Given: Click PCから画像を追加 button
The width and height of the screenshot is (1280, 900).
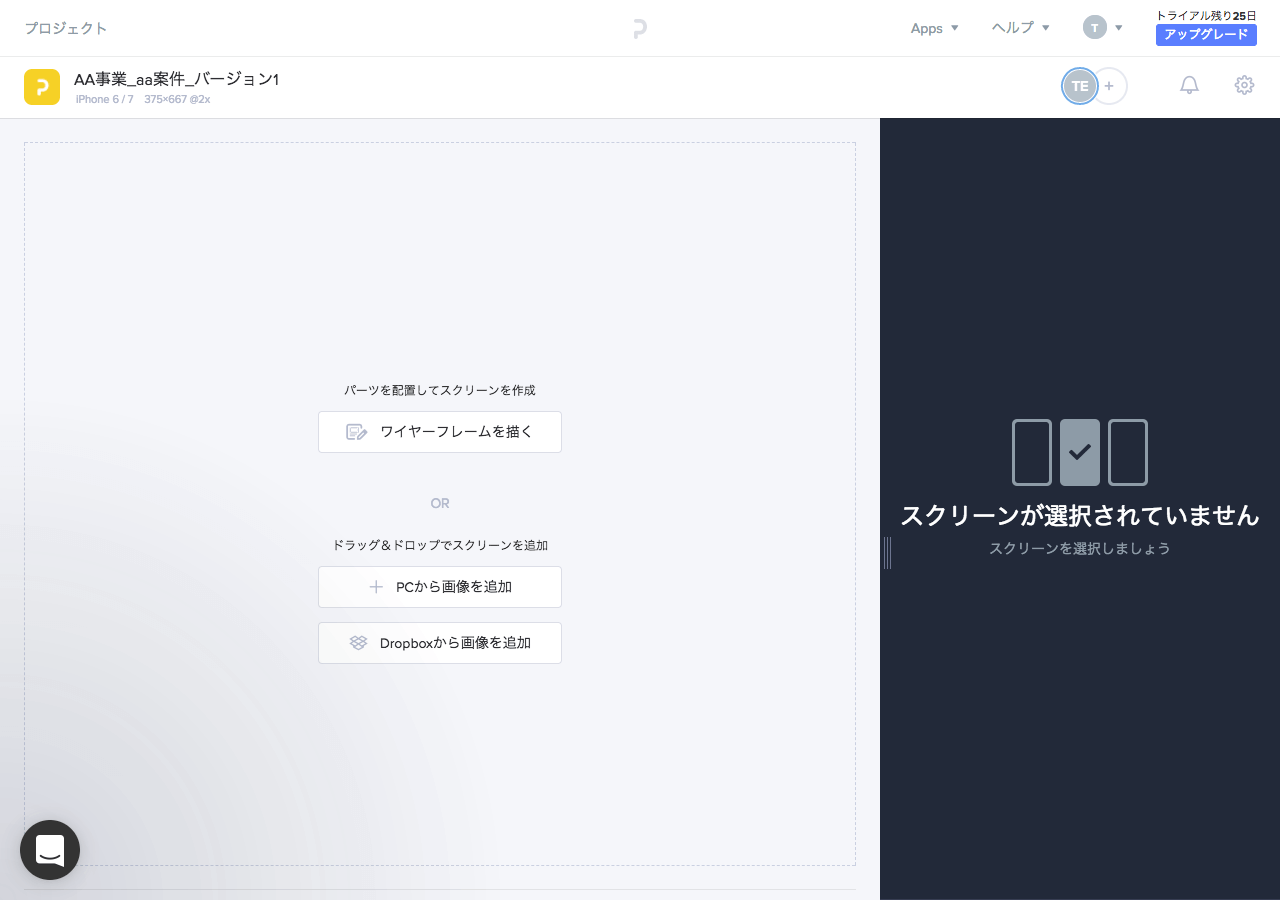Looking at the screenshot, I should point(440,587).
